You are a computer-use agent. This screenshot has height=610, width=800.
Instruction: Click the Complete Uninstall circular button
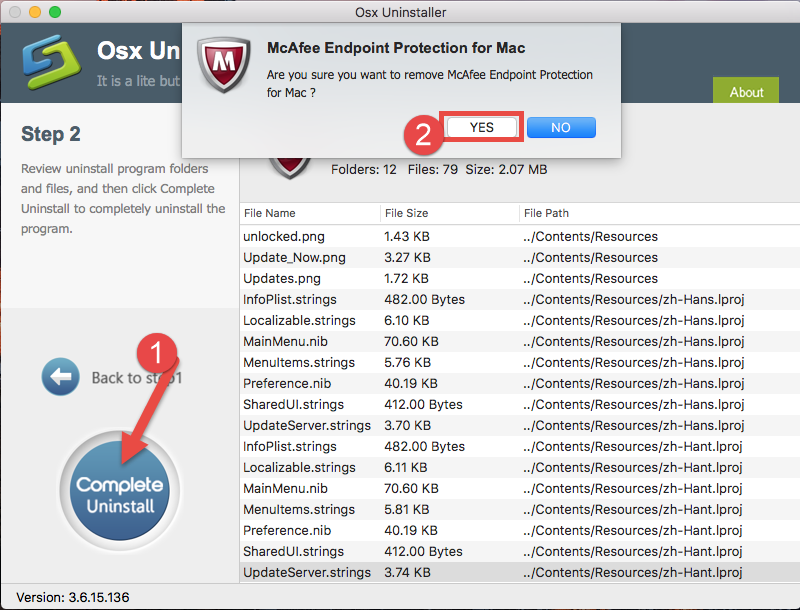(119, 491)
